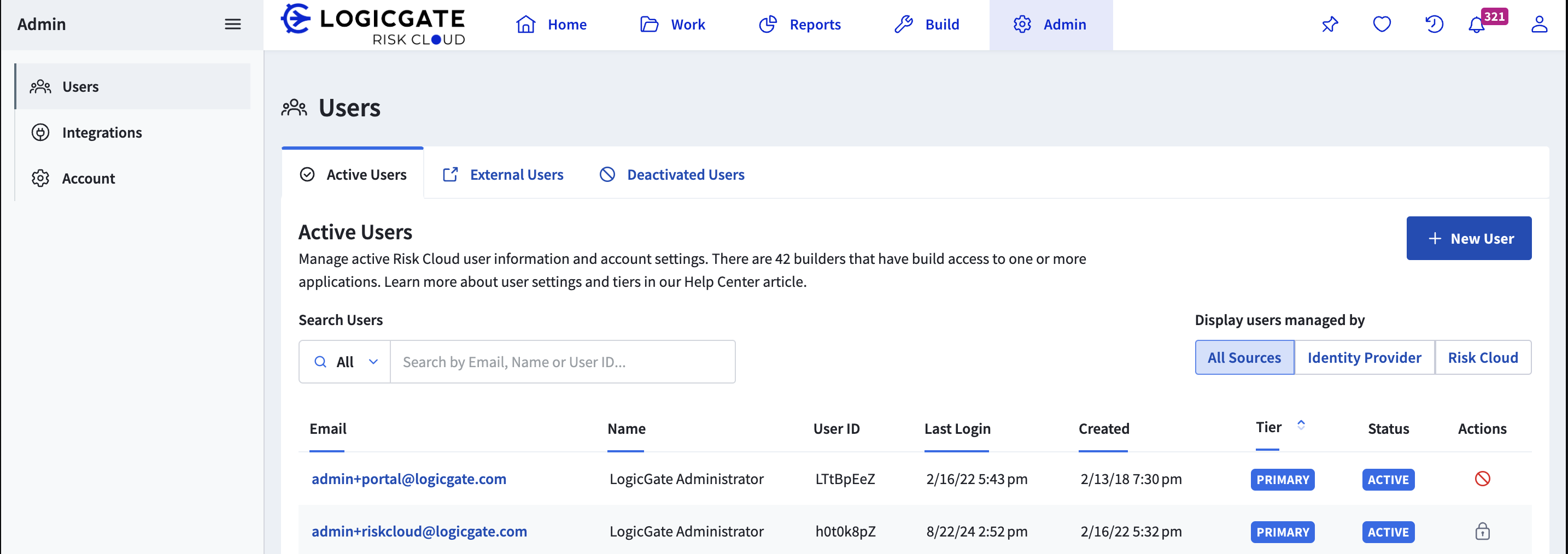
Task: Select All Sources filter
Action: pos(1244,357)
